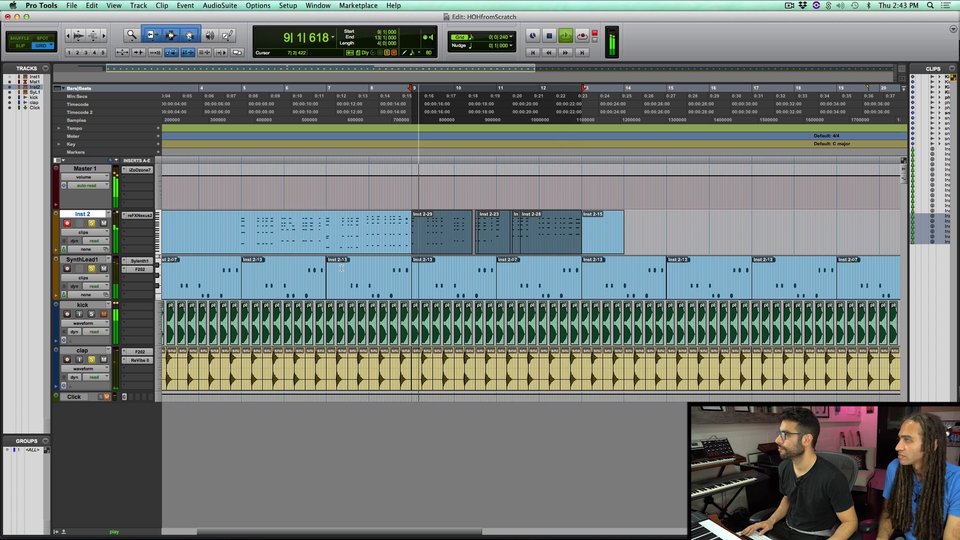Expand the Key ruler
Screen dimensions: 960x540
click(59, 144)
